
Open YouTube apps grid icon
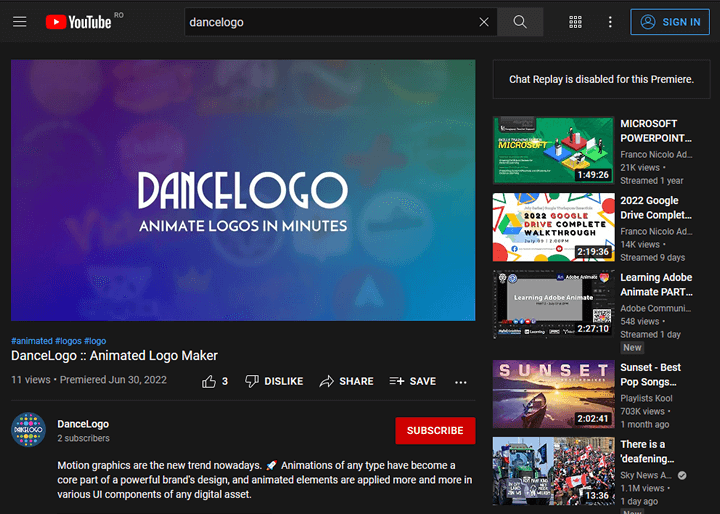pos(575,22)
